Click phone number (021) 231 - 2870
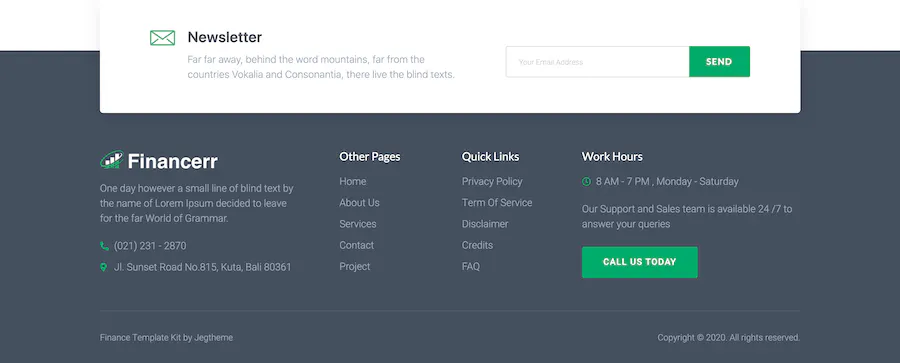Screen dimensions: 900x363 click(150, 246)
